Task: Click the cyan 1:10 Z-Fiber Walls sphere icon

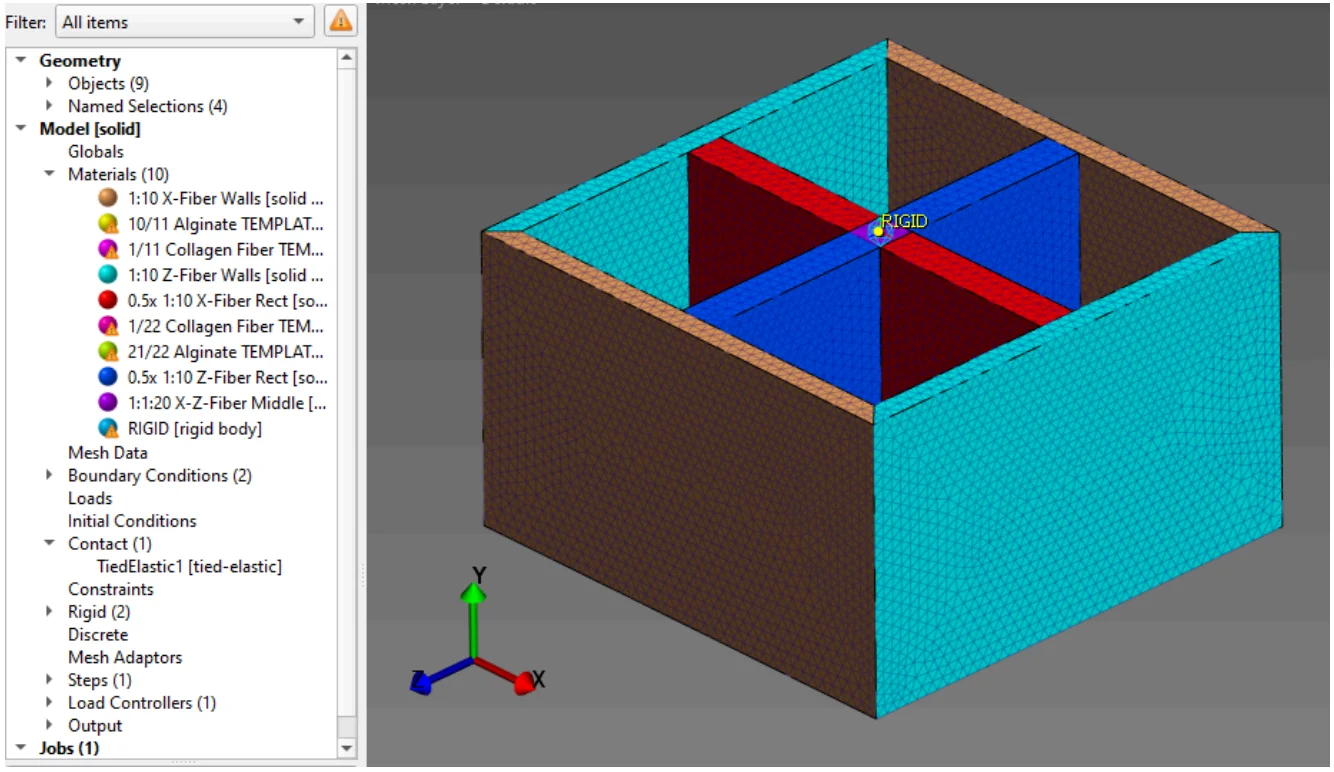Action: coord(109,275)
